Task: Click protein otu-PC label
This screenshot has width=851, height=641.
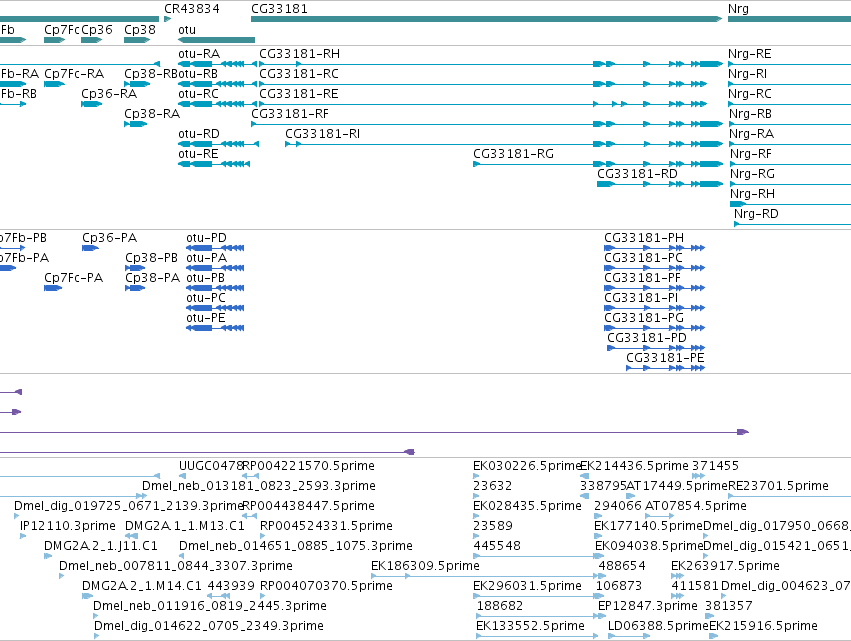Action: point(206,298)
